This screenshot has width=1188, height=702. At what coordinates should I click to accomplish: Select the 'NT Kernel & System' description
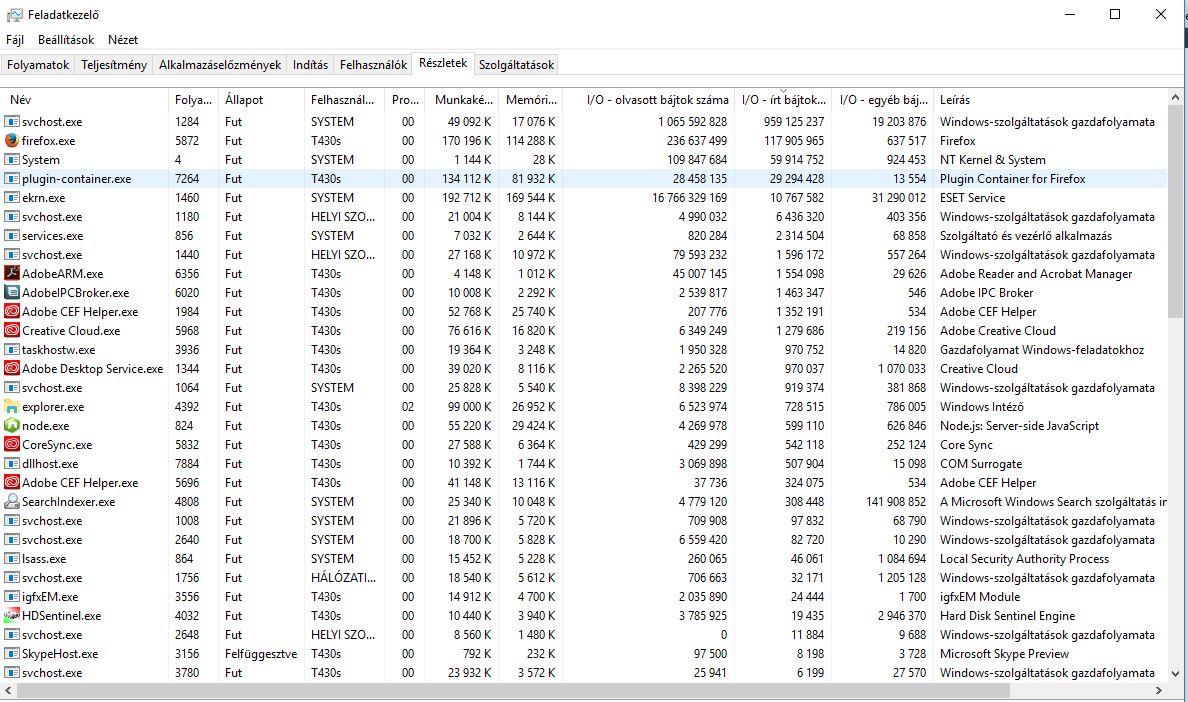point(993,160)
